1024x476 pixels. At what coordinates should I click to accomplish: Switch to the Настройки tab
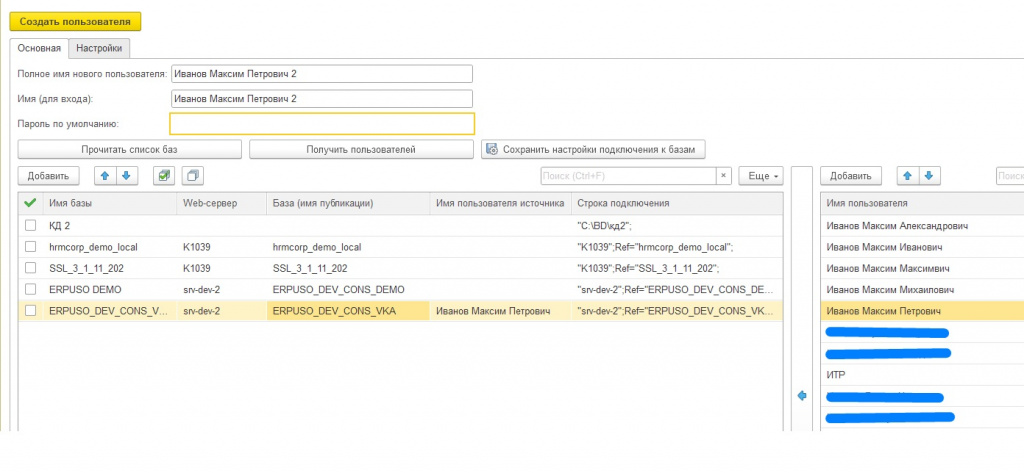(x=100, y=47)
